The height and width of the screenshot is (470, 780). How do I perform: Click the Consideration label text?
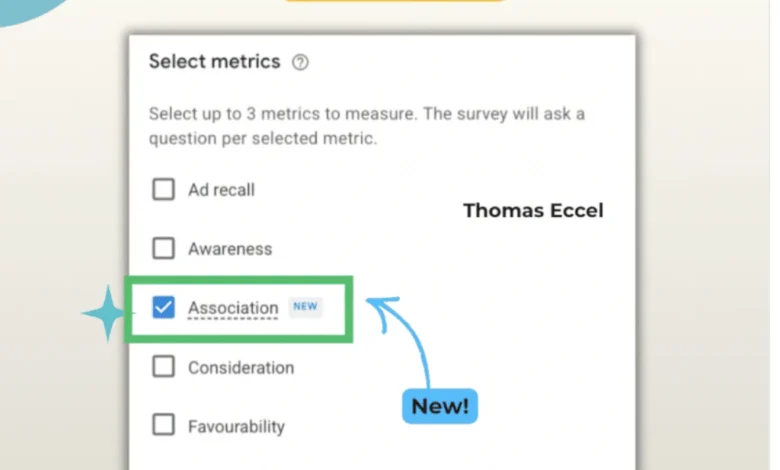241,368
